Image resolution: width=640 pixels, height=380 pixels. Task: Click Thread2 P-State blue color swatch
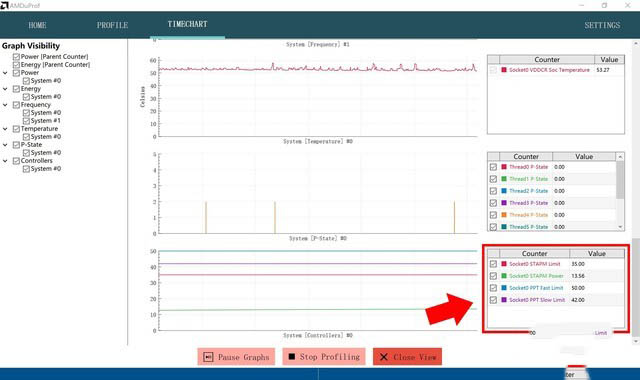(504, 191)
